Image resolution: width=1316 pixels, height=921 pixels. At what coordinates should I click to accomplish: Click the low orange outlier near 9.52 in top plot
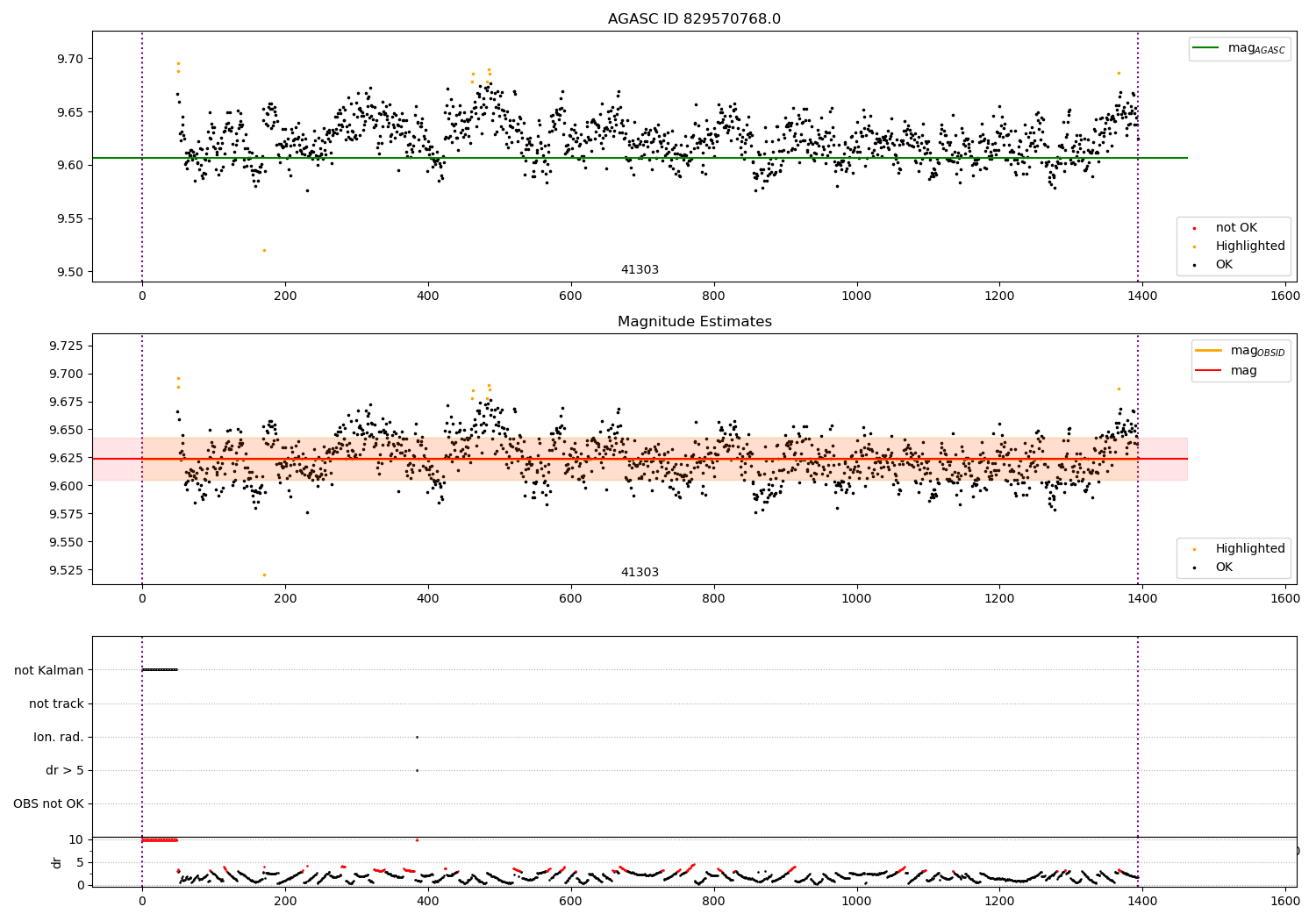tap(264, 250)
